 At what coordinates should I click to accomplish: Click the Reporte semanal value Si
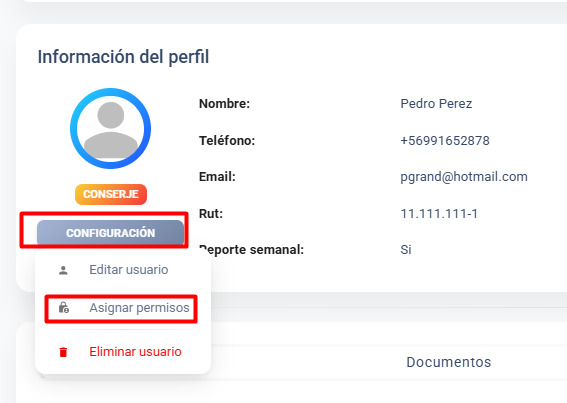pyautogui.click(x=406, y=250)
